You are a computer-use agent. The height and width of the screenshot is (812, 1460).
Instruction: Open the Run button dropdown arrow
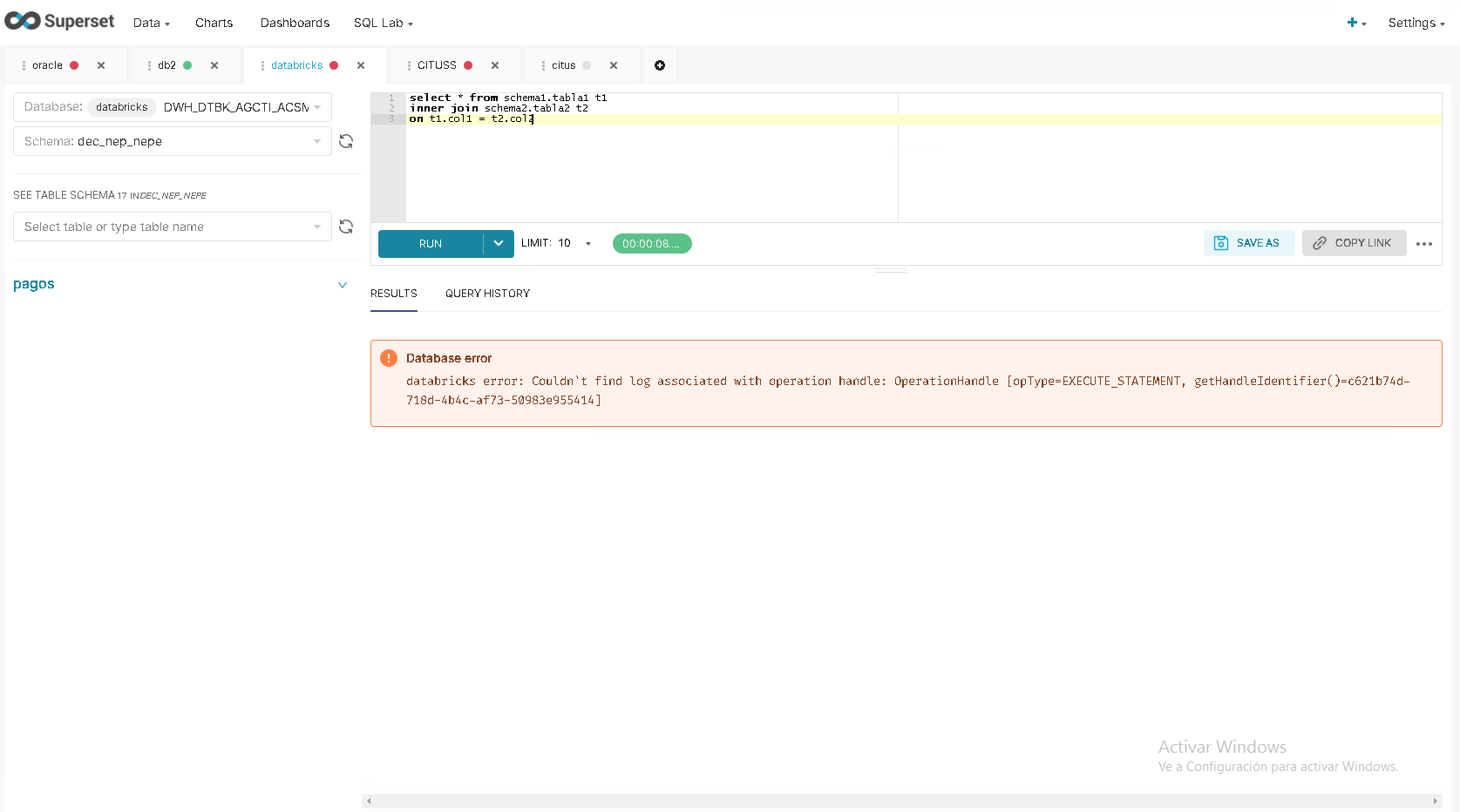(499, 244)
